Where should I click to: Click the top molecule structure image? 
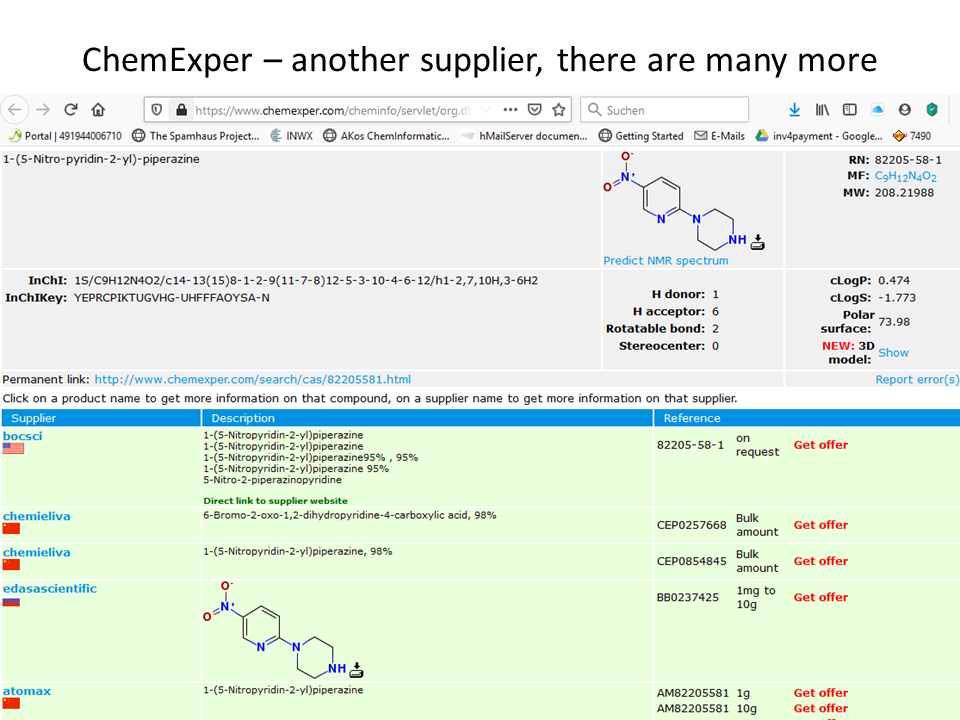[x=674, y=201]
